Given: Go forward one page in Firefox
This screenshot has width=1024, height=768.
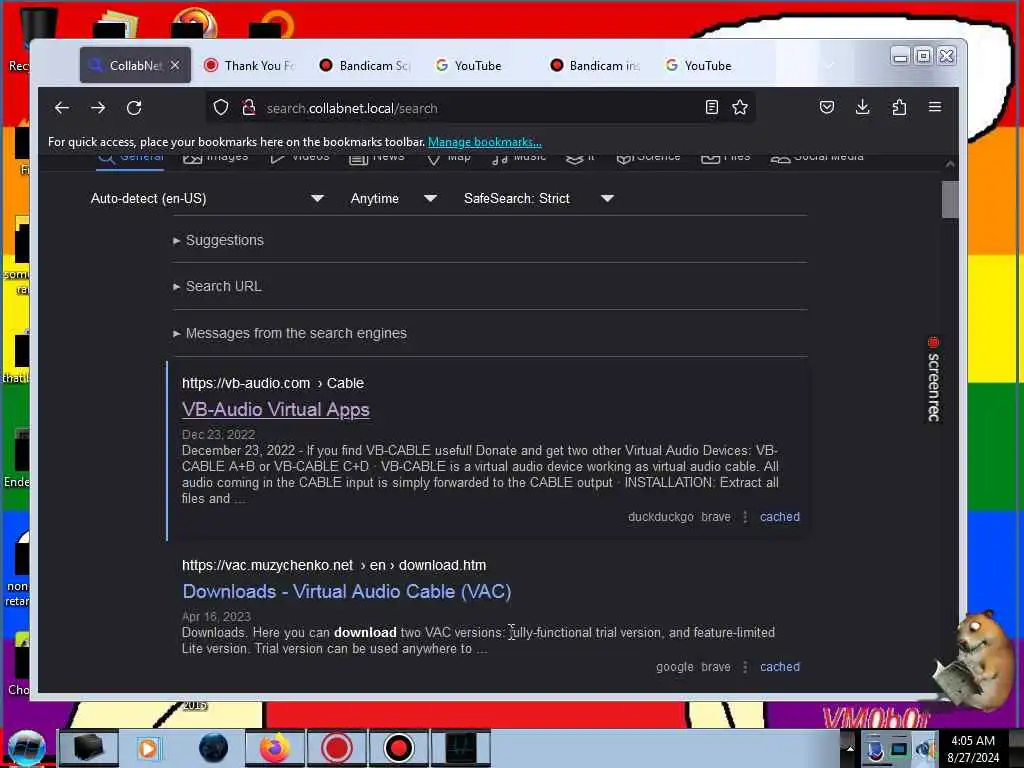Looking at the screenshot, I should 98,108.
